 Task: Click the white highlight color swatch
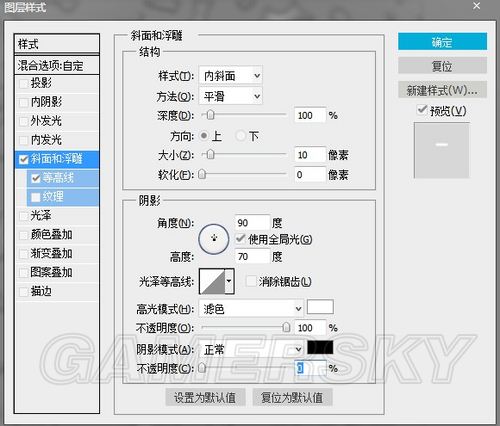pyautogui.click(x=320, y=307)
